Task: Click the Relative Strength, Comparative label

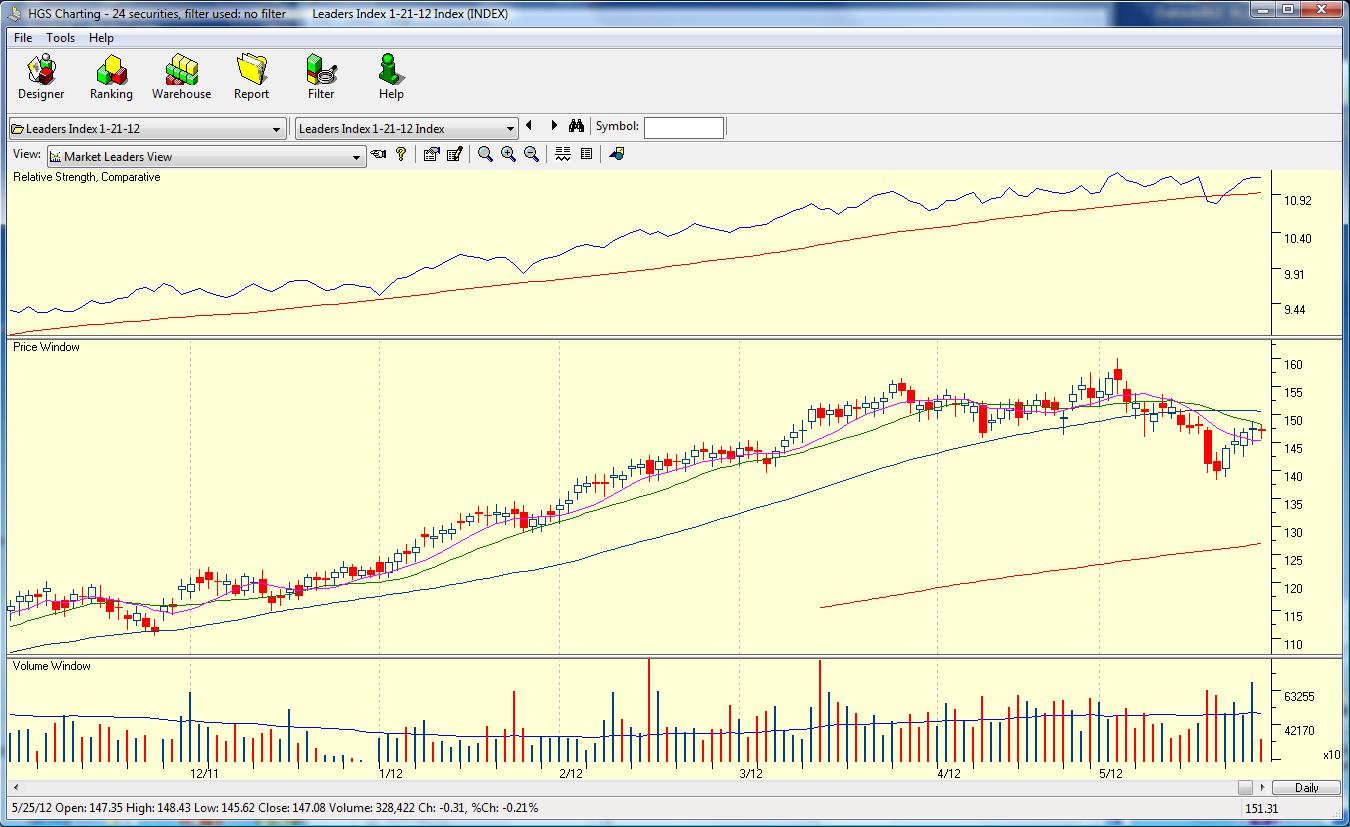Action: 86,177
